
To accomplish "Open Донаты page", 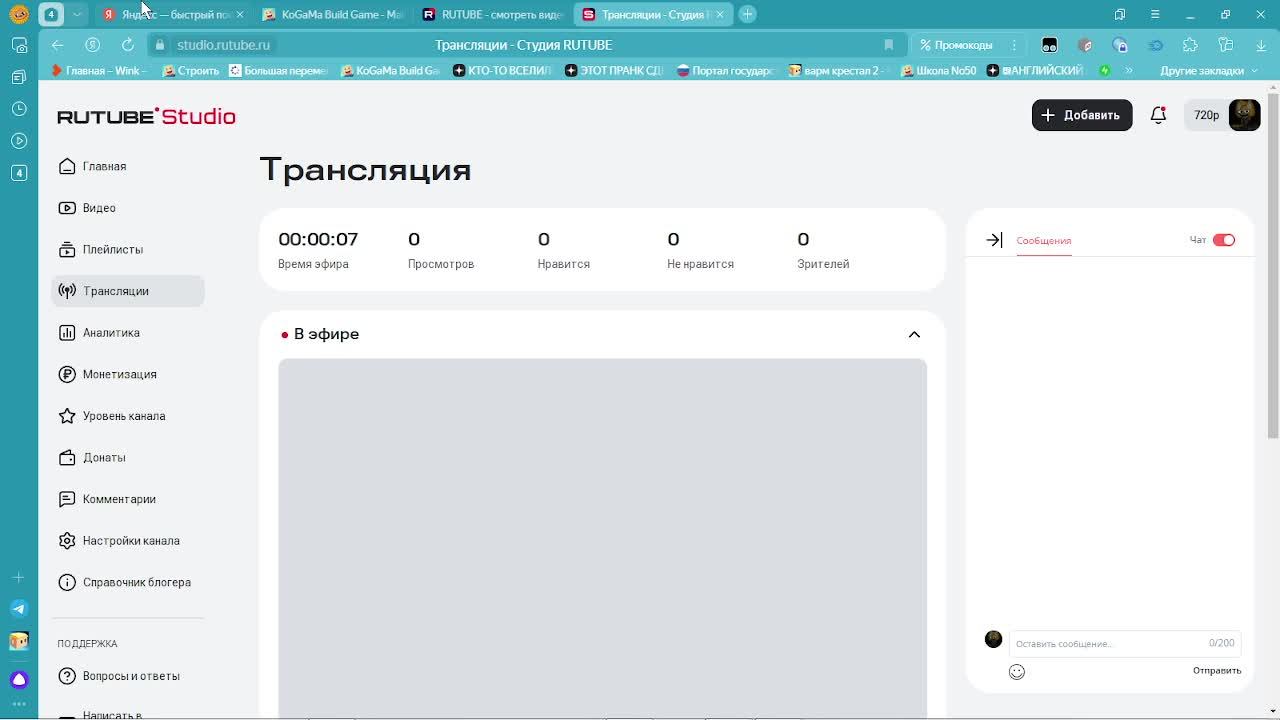I will pos(128,457).
